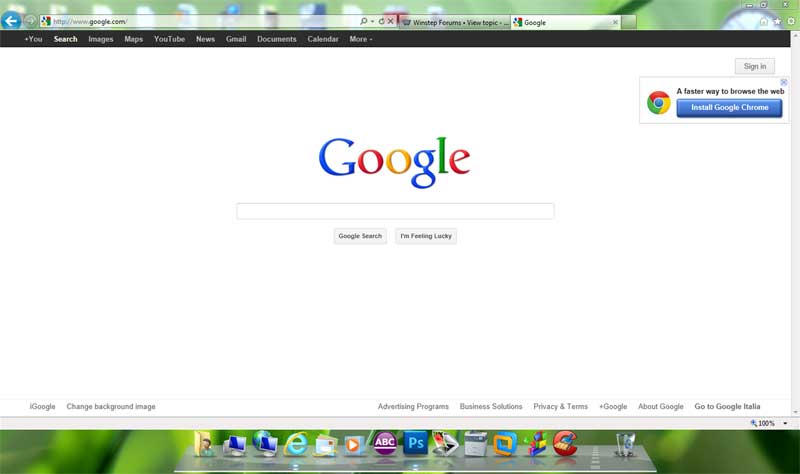Click the Refresh icon in address bar
The width and height of the screenshot is (800, 474).
[381, 21]
